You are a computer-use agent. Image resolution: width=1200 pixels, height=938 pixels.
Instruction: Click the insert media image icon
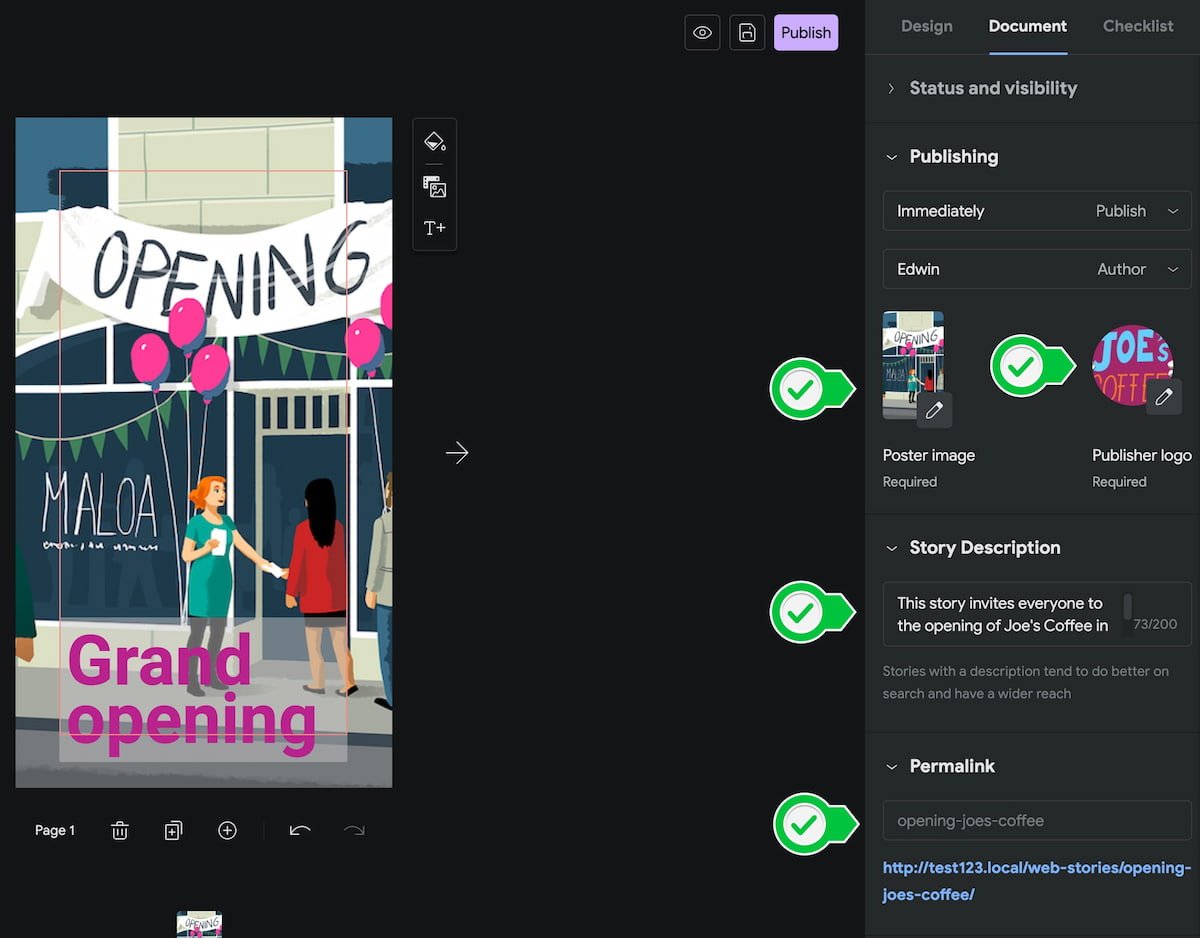pyautogui.click(x=434, y=187)
